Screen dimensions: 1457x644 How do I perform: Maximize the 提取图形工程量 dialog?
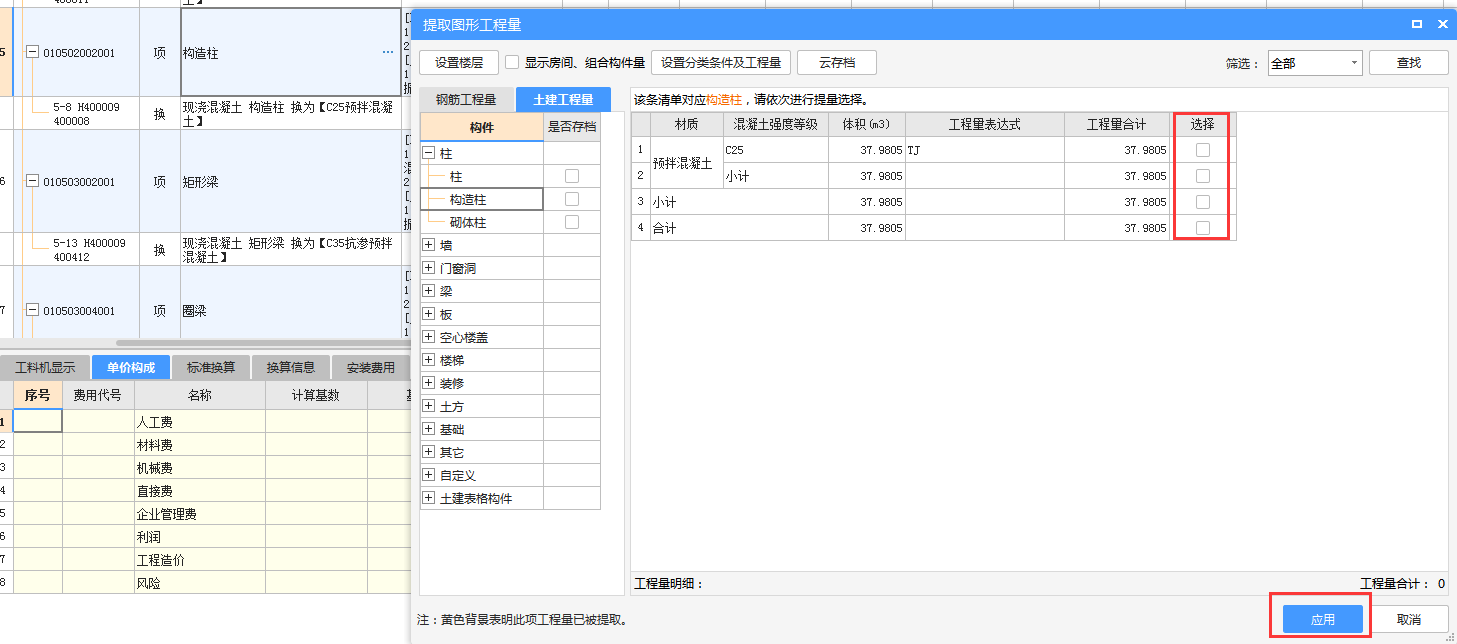point(1417,24)
